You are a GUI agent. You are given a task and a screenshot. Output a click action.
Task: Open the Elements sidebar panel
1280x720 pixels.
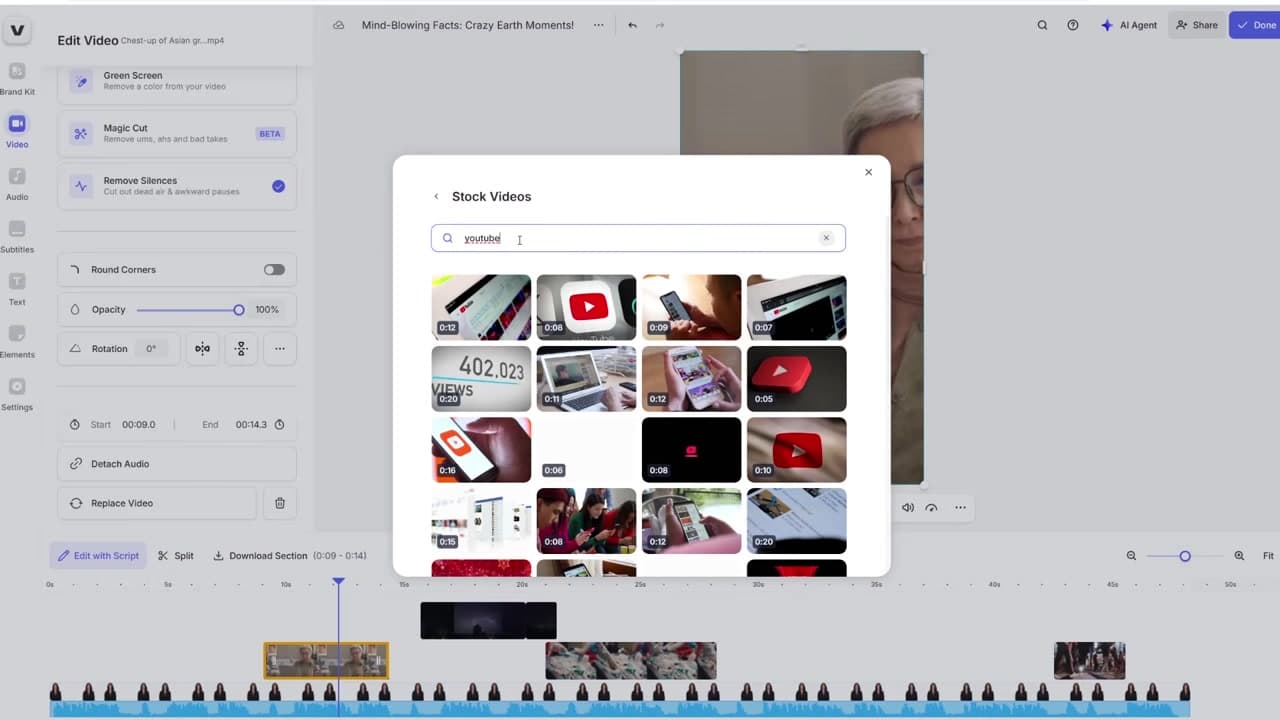click(17, 341)
